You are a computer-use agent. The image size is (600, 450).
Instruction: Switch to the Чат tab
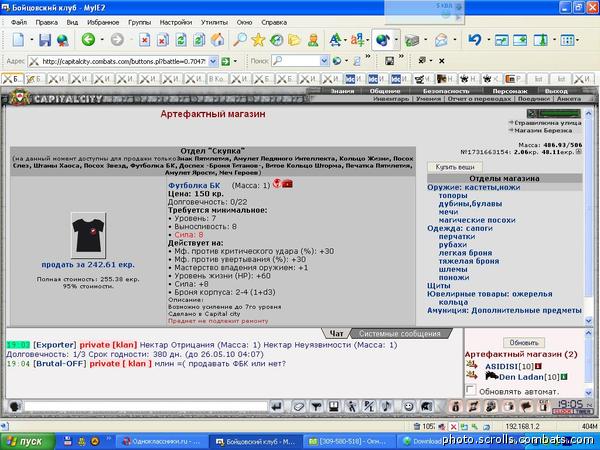[x=336, y=334]
